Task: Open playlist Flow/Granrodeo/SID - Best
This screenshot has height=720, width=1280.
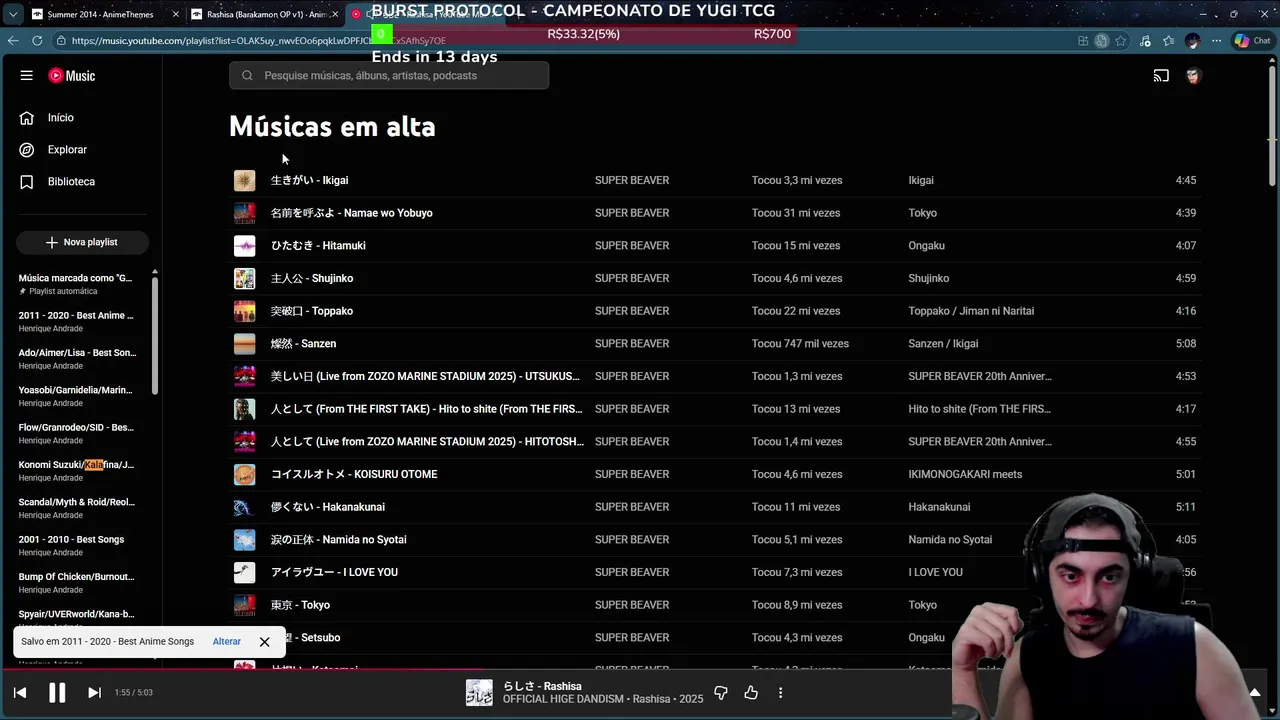Action: 78,433
